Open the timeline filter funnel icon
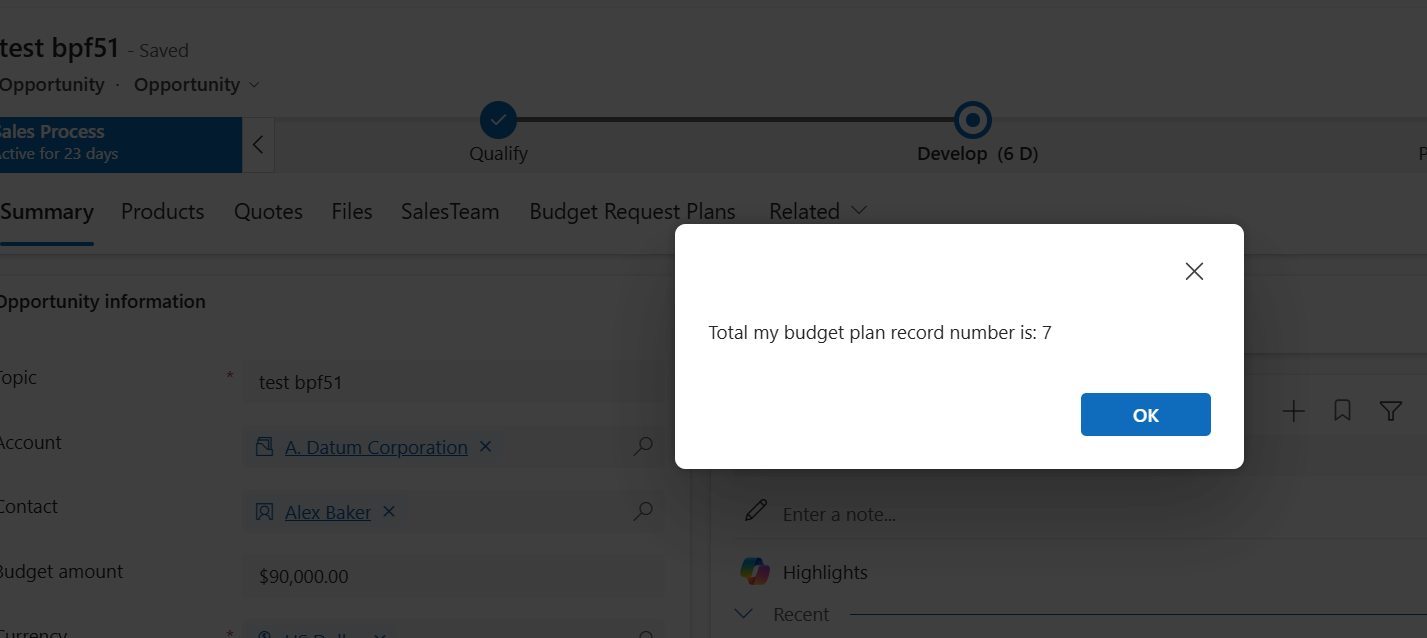This screenshot has height=638, width=1427. click(x=1390, y=411)
